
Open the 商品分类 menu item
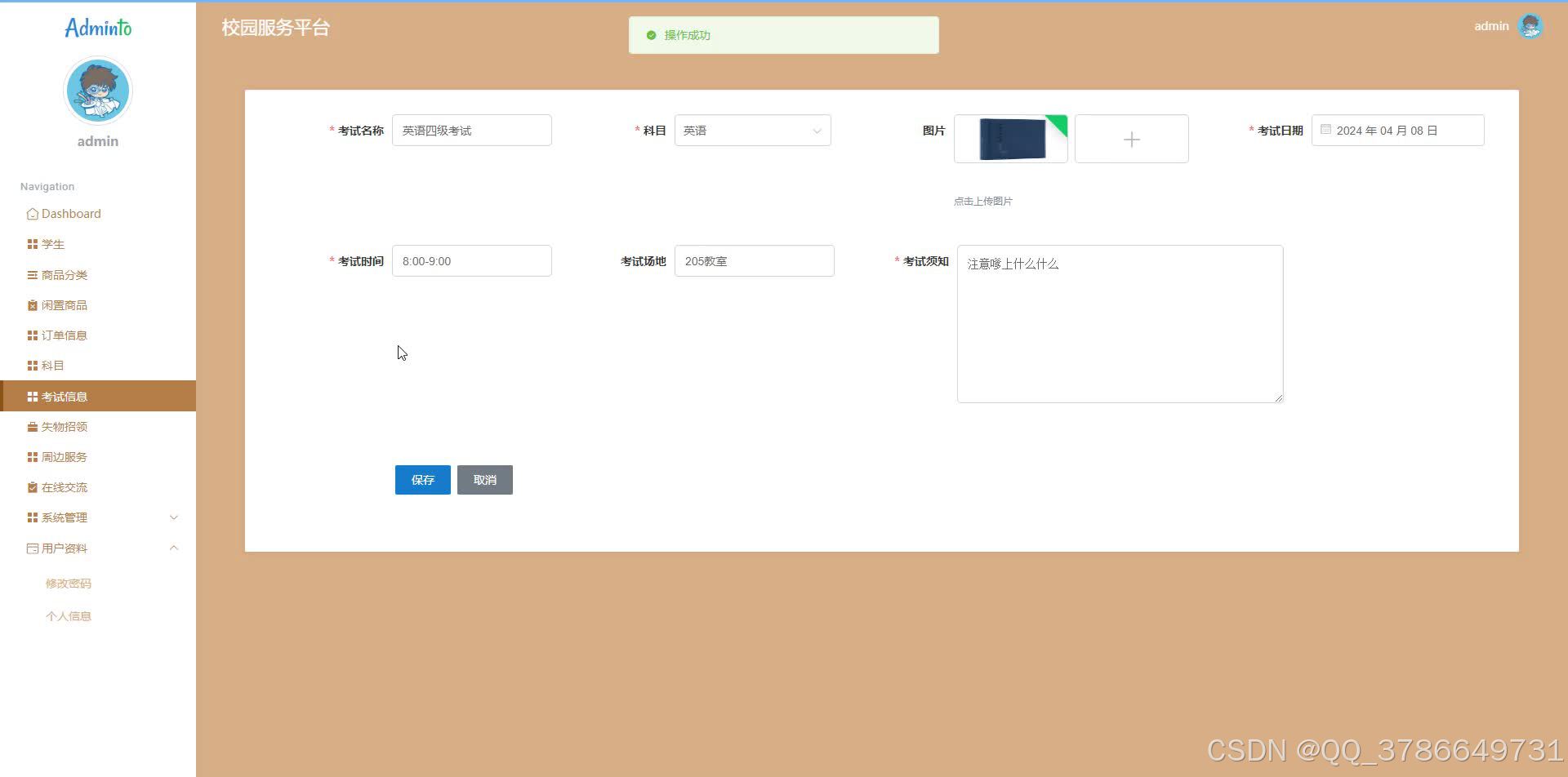tap(98, 275)
